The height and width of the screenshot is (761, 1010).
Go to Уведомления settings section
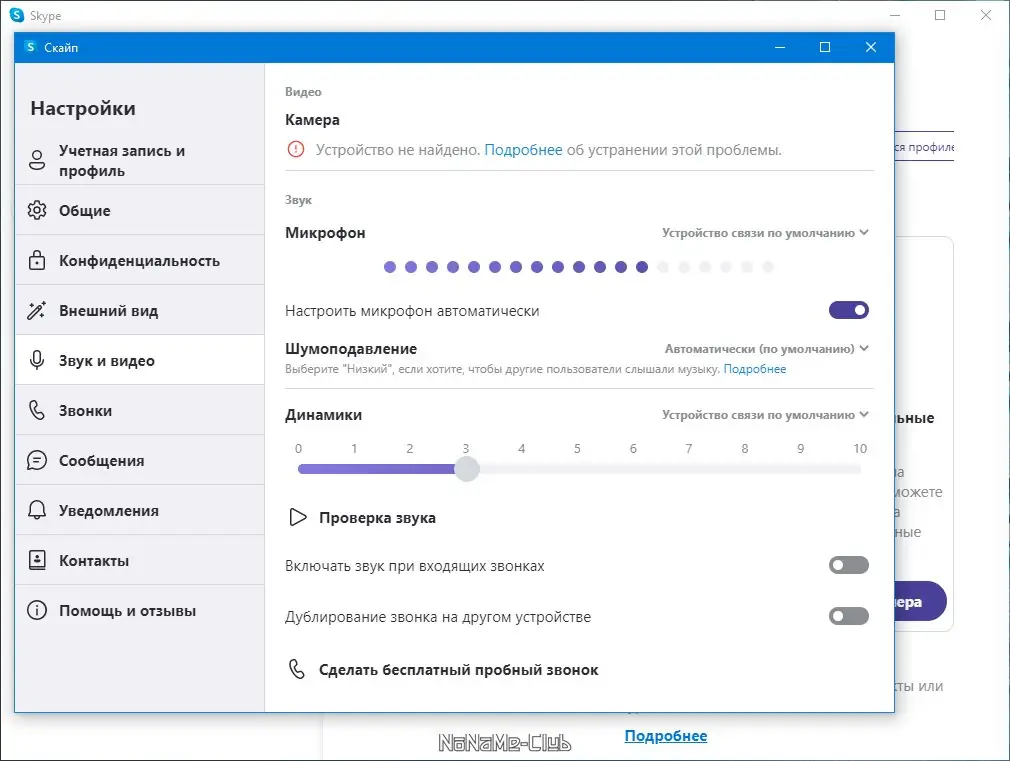coord(140,510)
